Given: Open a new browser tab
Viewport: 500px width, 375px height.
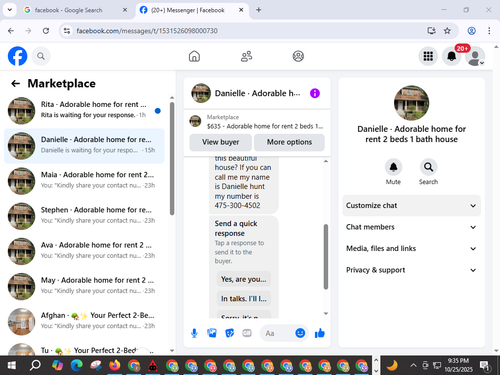Looking at the screenshot, I should click(259, 10).
